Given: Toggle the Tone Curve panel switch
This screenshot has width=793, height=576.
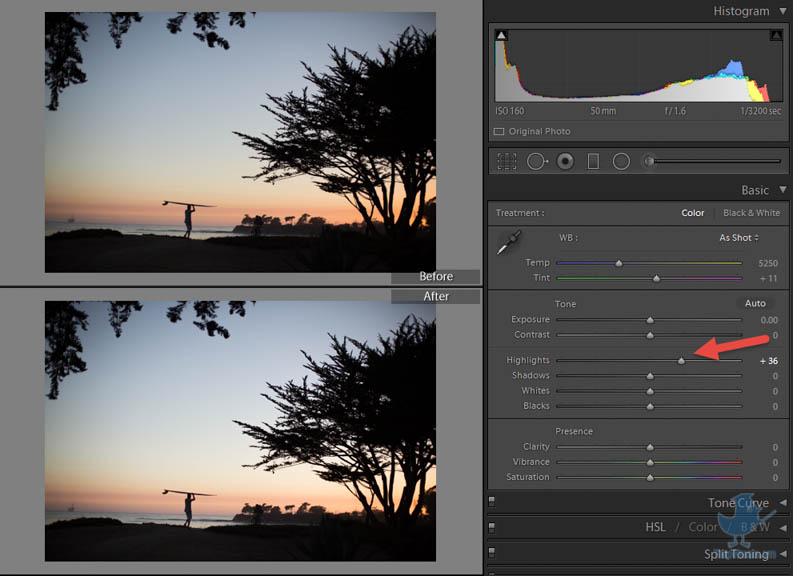Looking at the screenshot, I should click(492, 503).
